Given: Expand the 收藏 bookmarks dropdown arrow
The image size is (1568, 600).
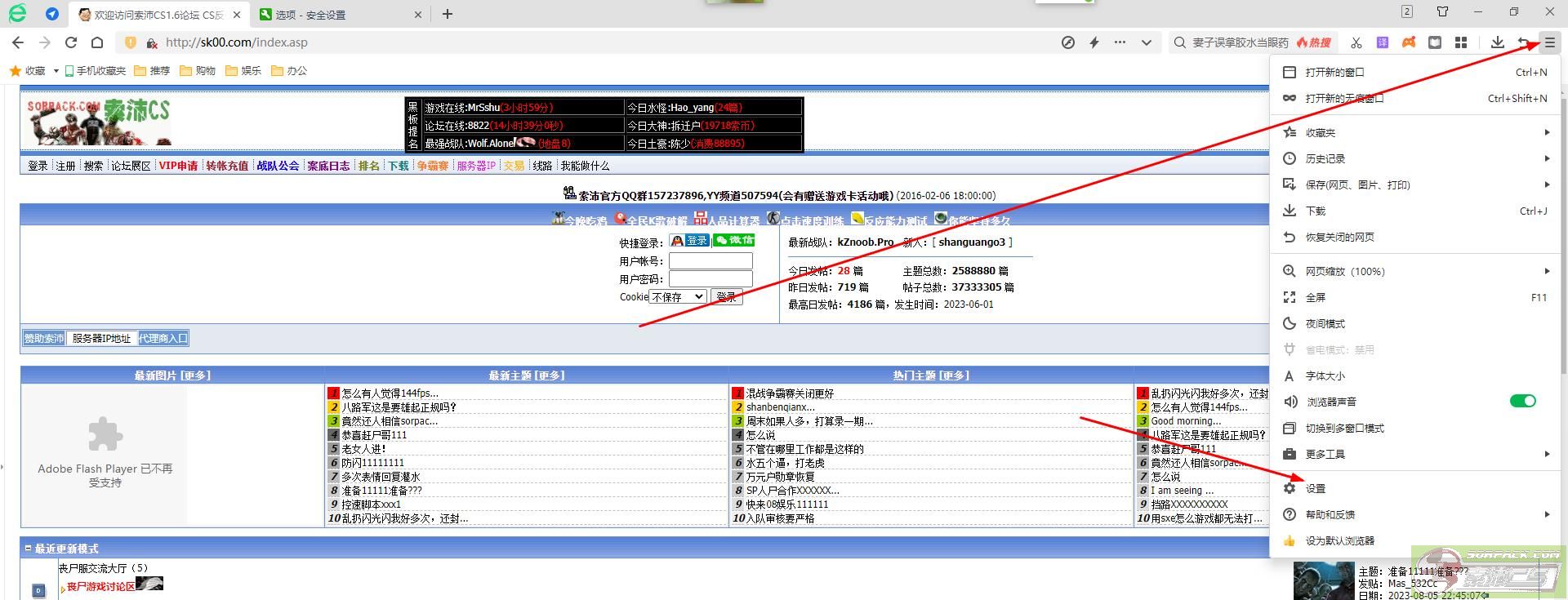Looking at the screenshot, I should tap(56, 71).
